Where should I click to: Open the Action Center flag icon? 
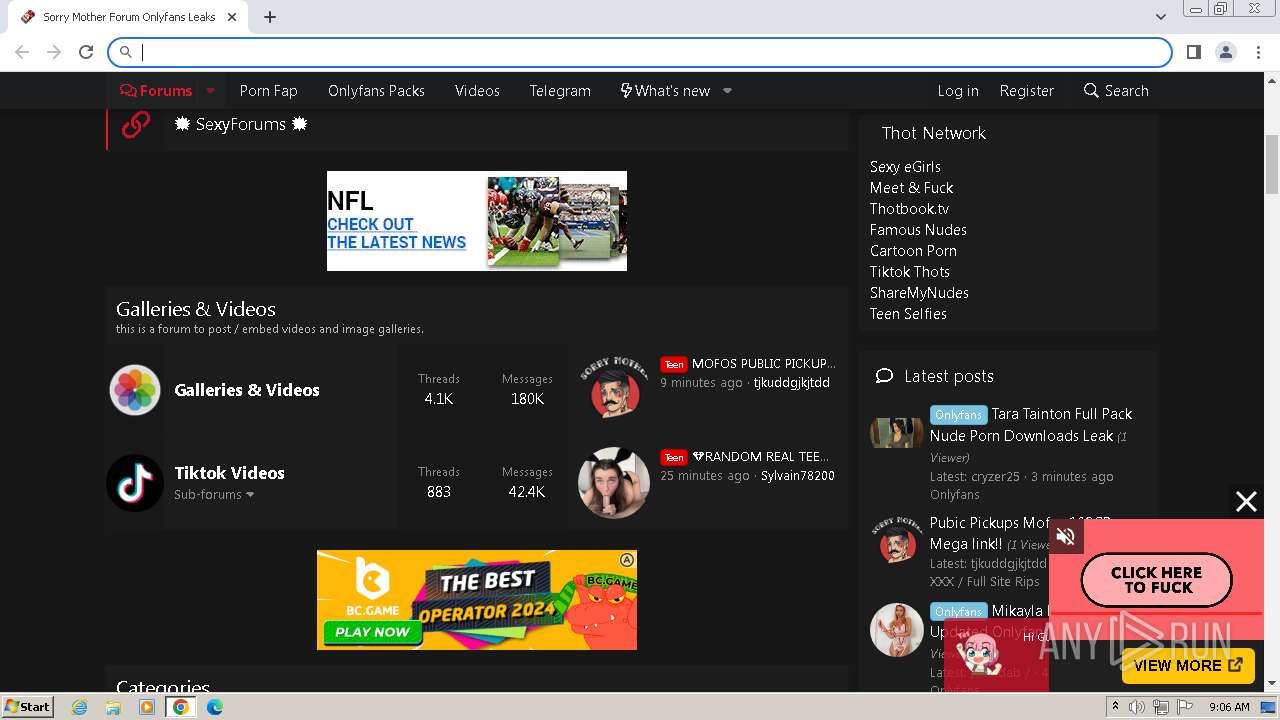point(1185,707)
